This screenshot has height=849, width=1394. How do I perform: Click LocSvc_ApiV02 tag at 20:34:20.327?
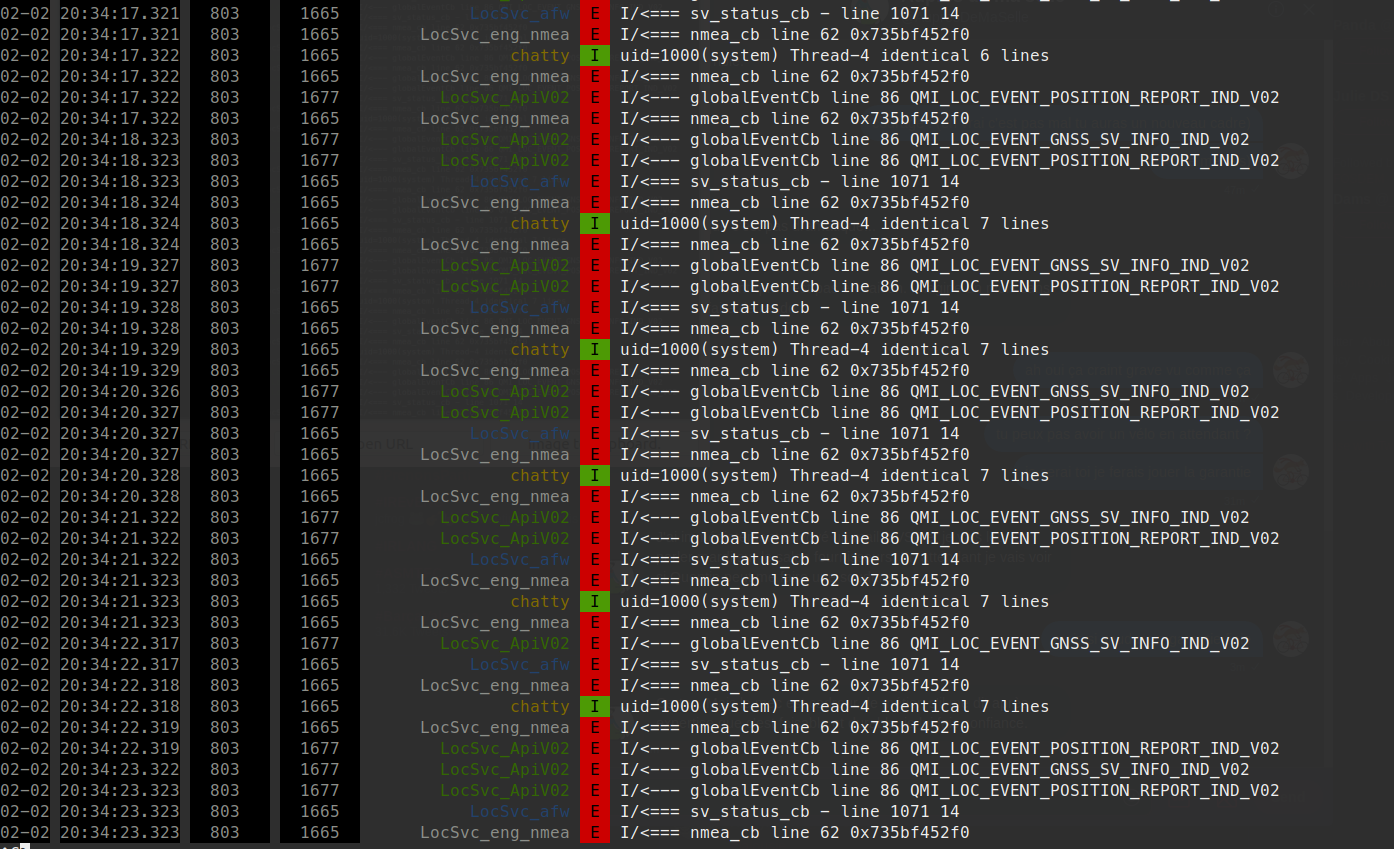click(504, 413)
